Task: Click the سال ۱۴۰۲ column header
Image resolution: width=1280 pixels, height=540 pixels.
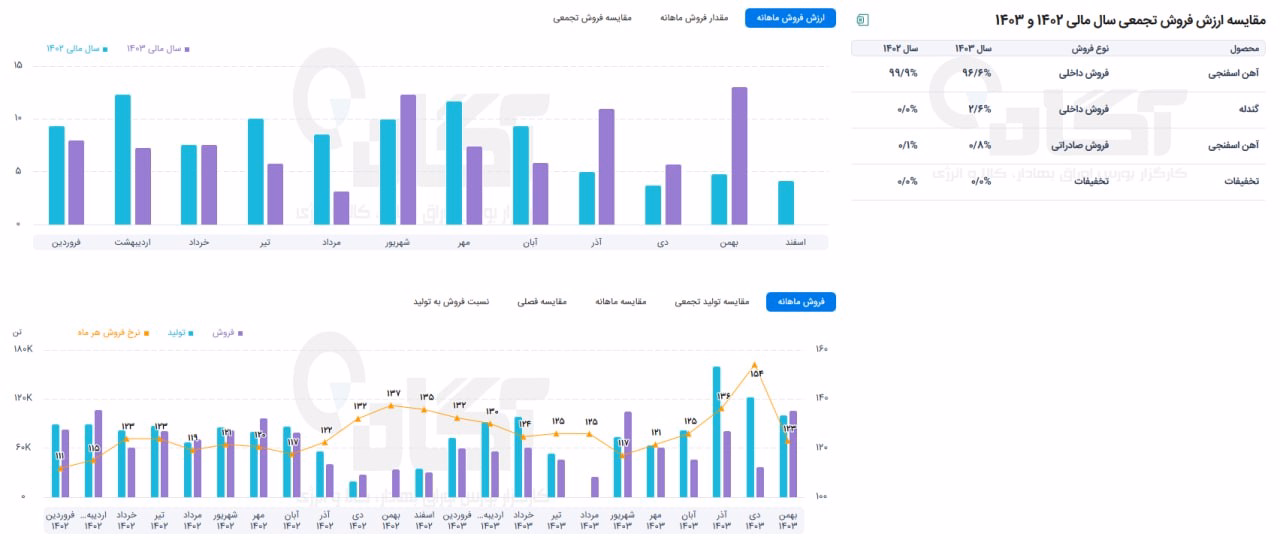Action: 900,48
